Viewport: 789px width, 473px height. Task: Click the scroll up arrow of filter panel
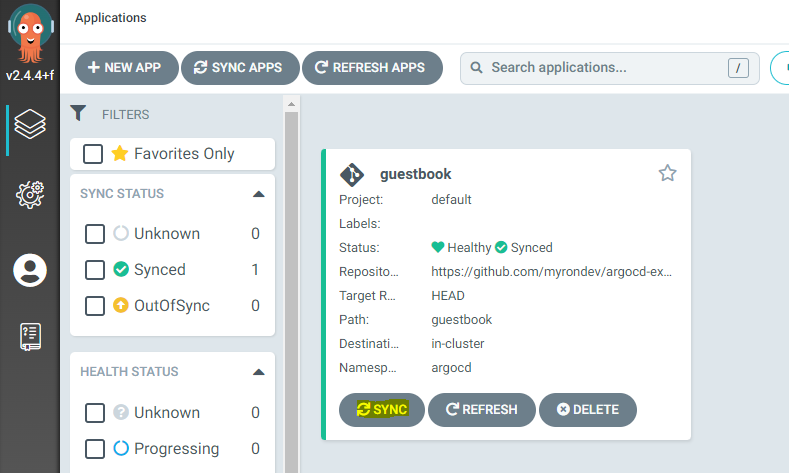click(291, 104)
